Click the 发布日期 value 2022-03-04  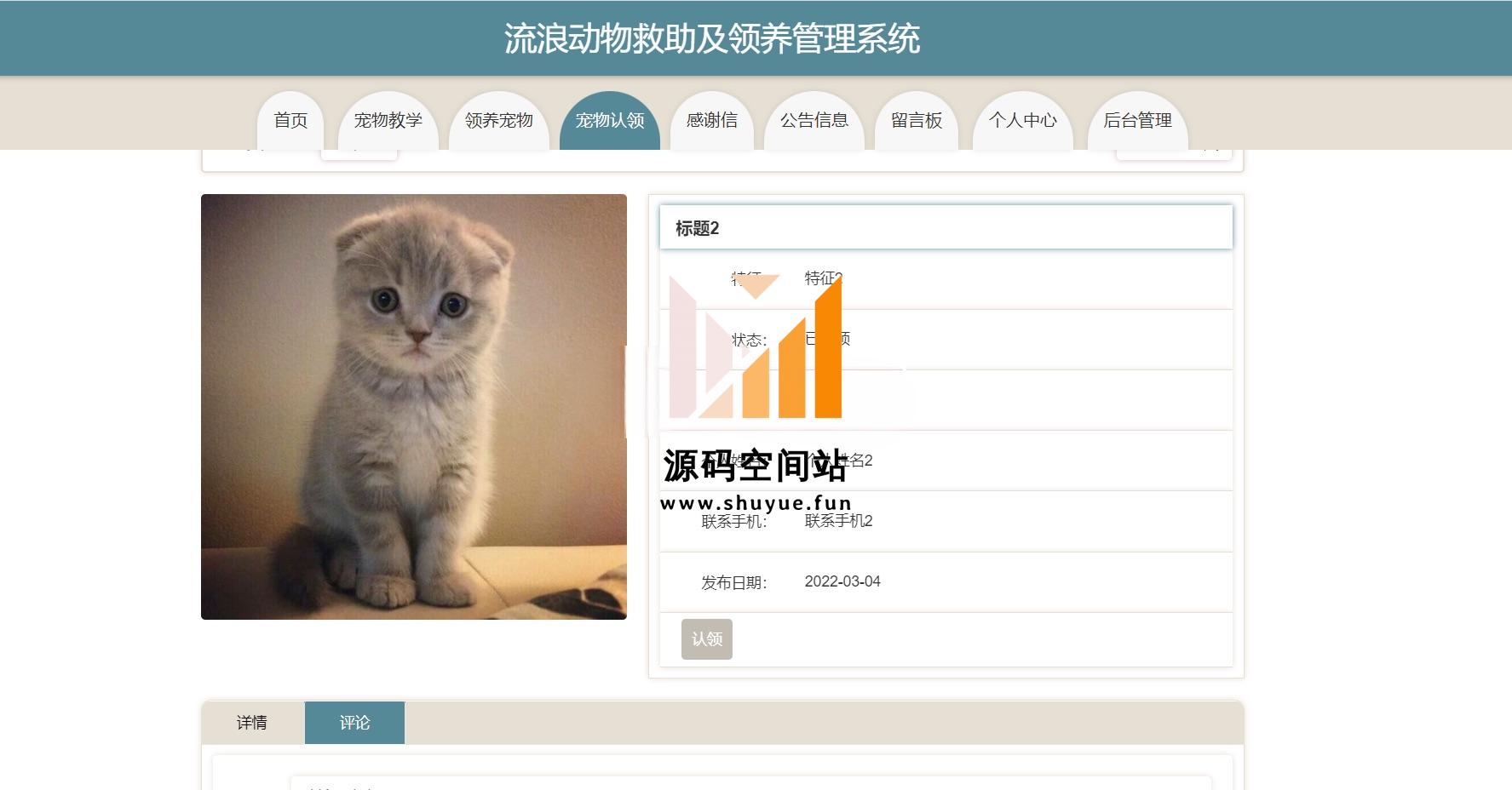tap(842, 581)
